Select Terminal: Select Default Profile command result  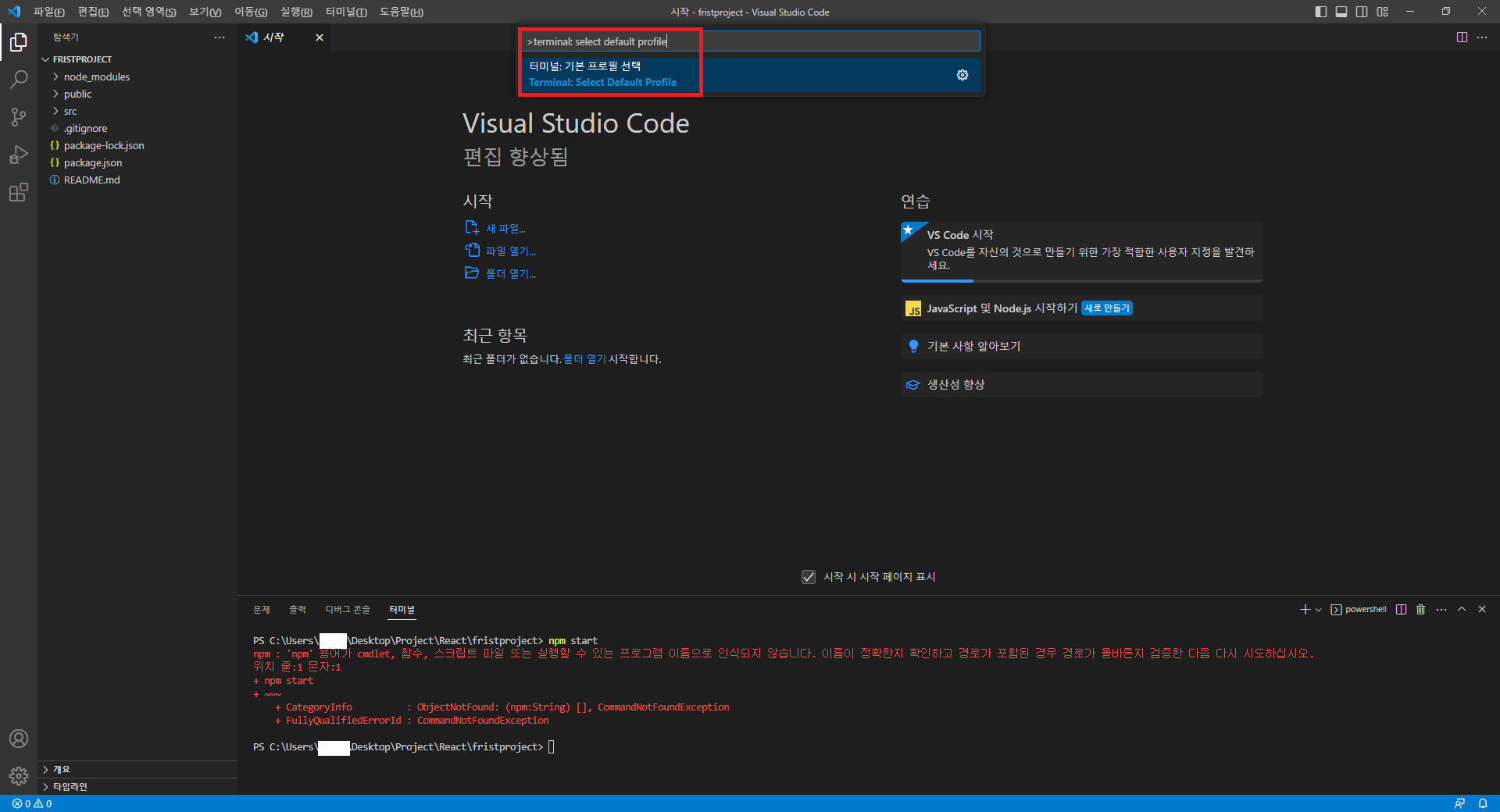[751, 74]
